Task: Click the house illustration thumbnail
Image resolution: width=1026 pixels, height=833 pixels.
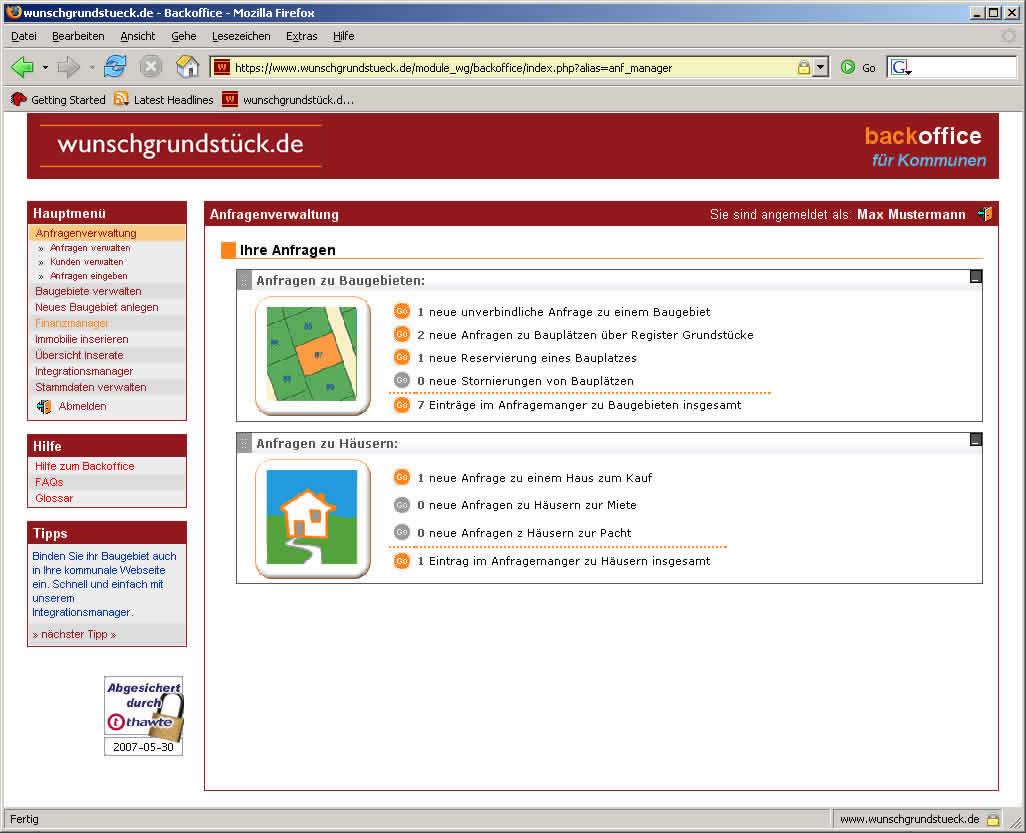Action: (312, 517)
